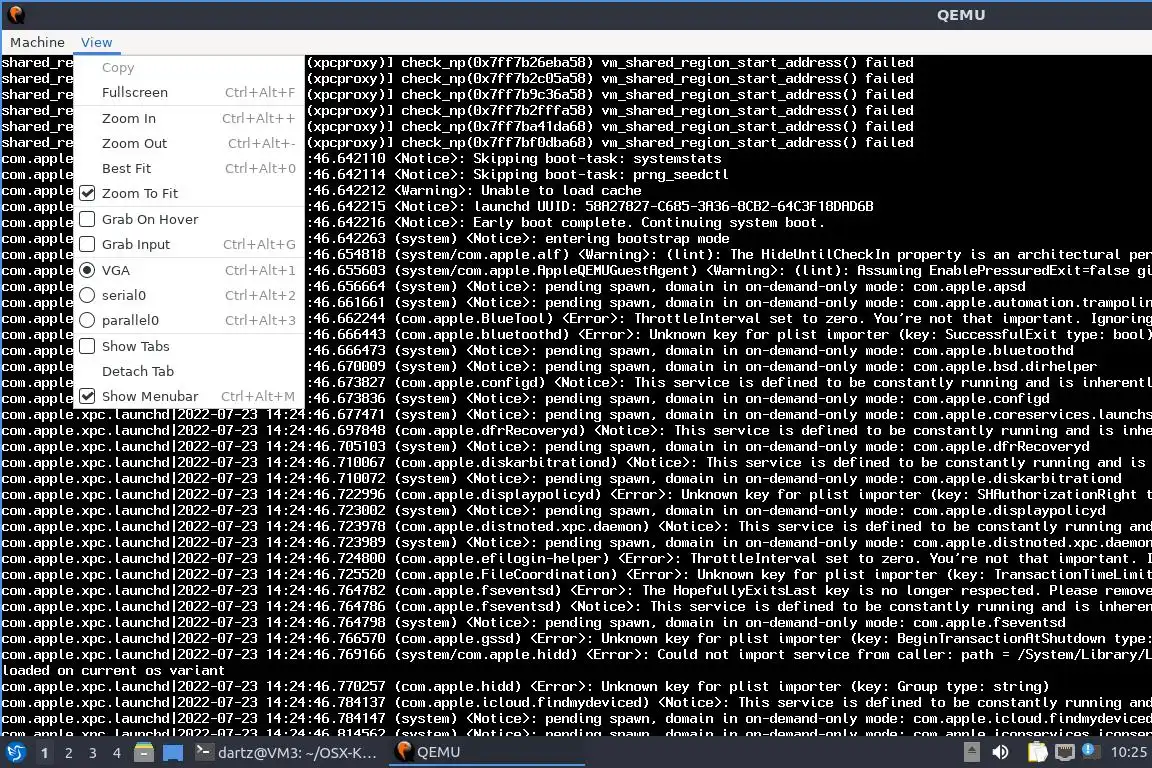Switch to the dartz@VM3 terminal window
Viewport: 1152px width, 768px height.
coord(287,752)
